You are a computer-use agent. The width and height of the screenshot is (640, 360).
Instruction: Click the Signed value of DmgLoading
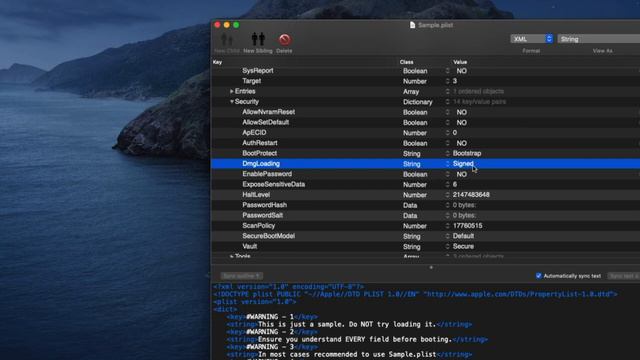(x=463, y=164)
